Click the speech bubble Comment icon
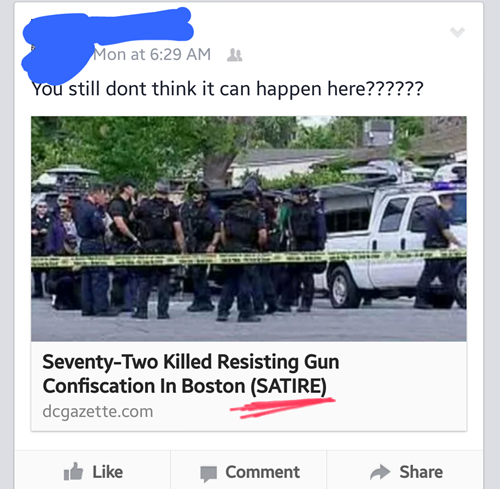500x489 pixels. pos(208,473)
